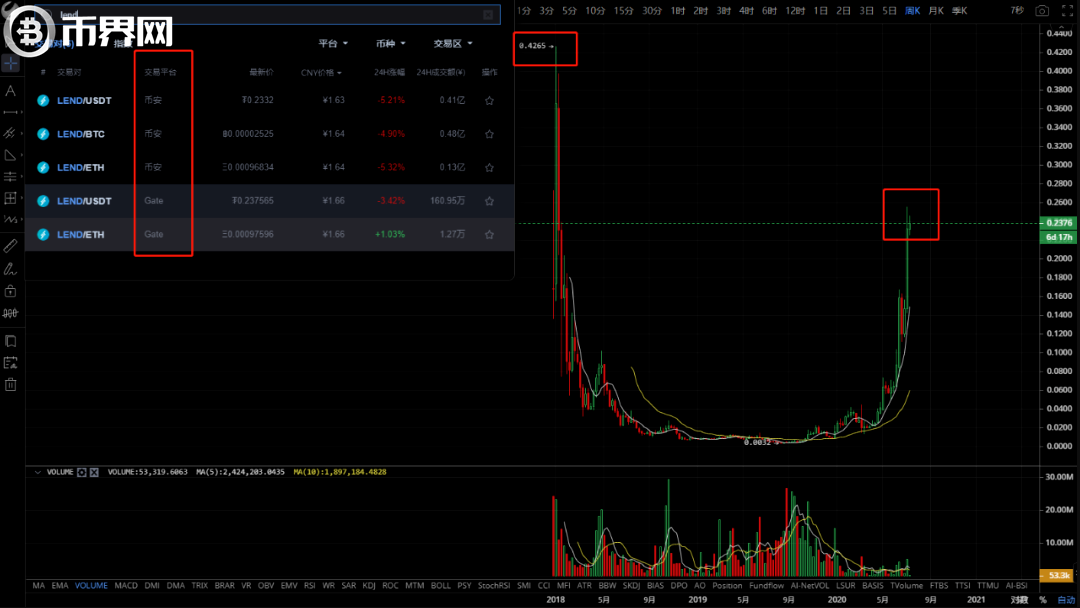Screen dimensions: 1080x608
Task: Star the Binance LEND/BTC pair
Action: 489,134
